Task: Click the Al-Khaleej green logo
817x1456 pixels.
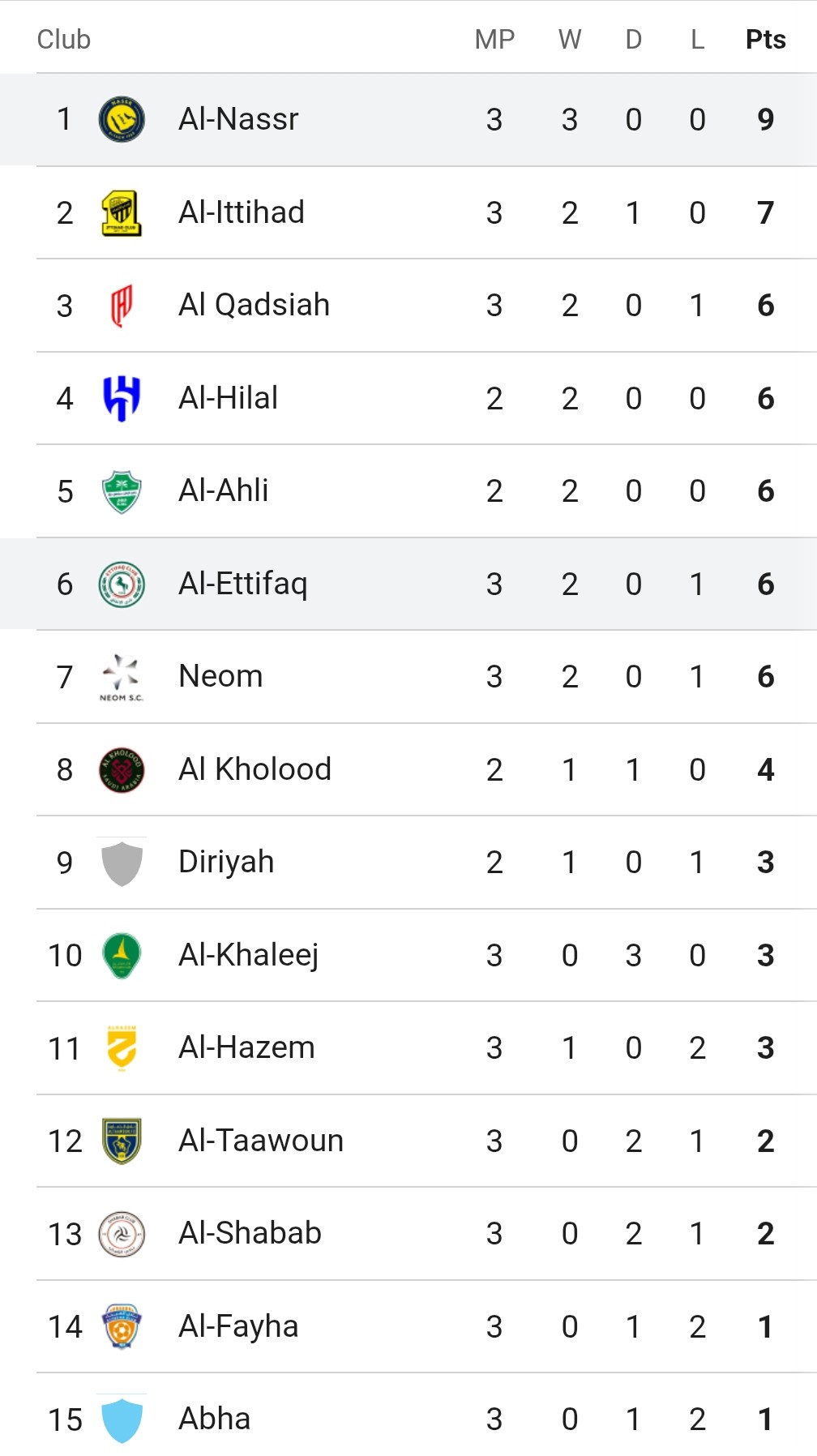Action: pyautogui.click(x=122, y=956)
